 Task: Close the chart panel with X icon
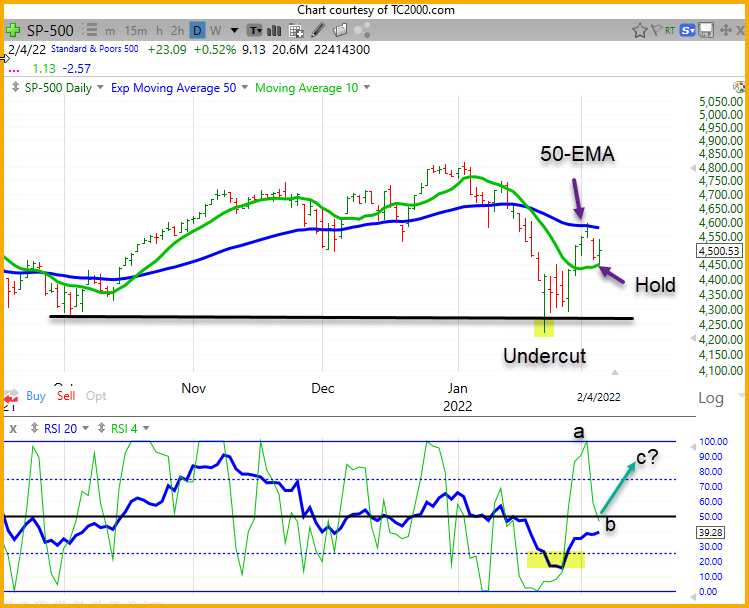(740, 31)
